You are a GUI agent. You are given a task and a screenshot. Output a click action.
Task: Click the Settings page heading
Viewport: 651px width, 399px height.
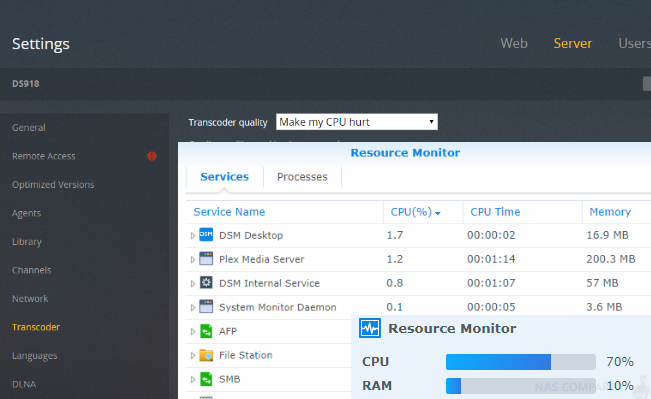(x=41, y=44)
